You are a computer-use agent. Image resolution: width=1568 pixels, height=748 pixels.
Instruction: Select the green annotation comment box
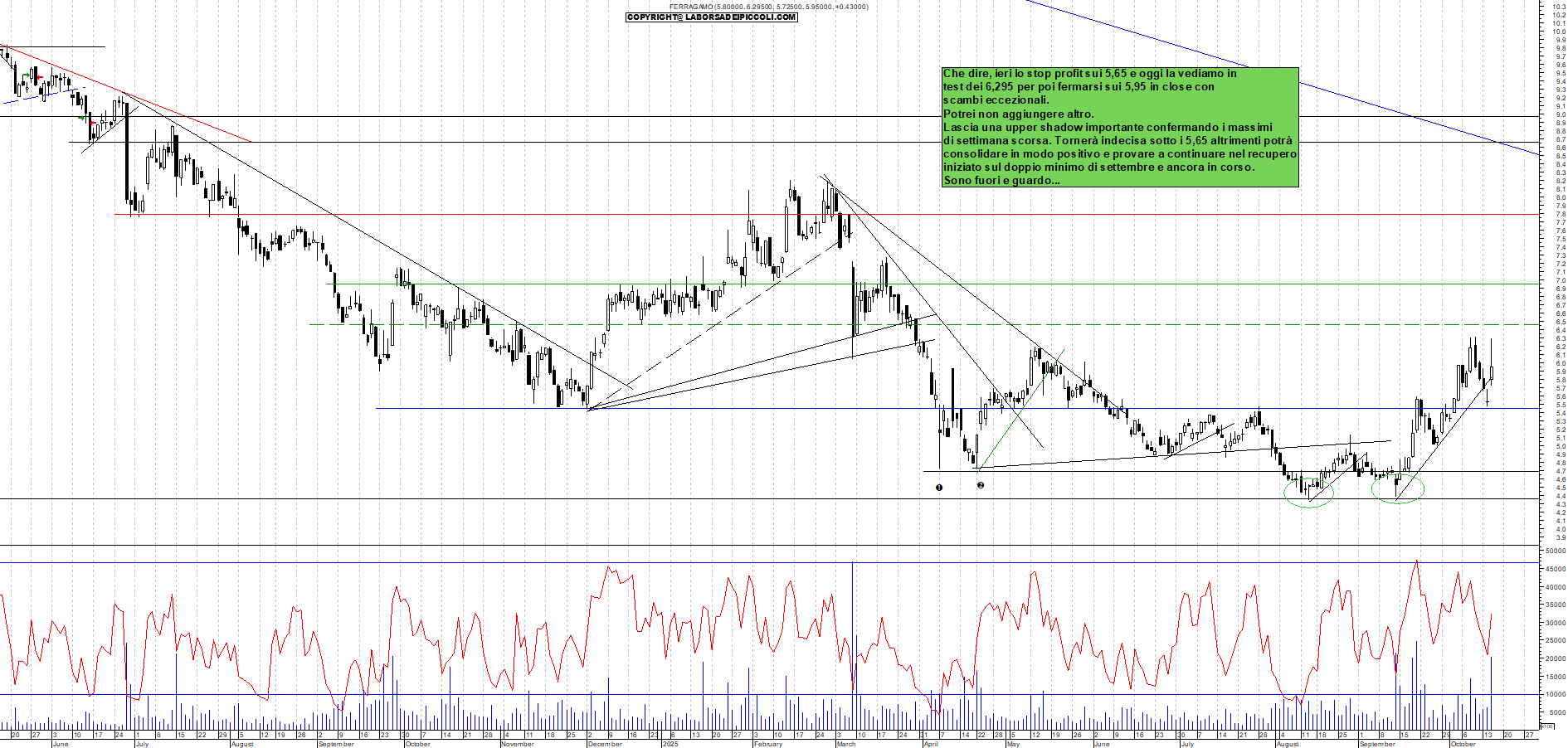[1120, 127]
